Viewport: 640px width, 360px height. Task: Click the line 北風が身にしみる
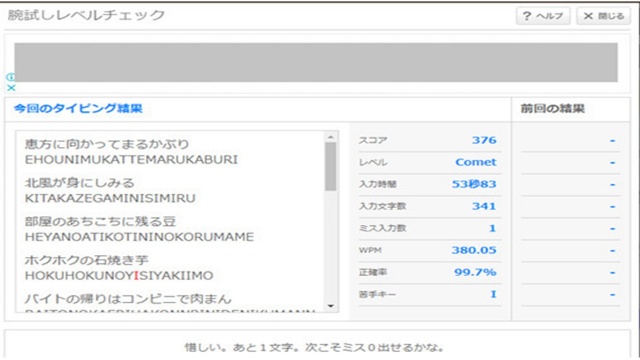[80, 183]
